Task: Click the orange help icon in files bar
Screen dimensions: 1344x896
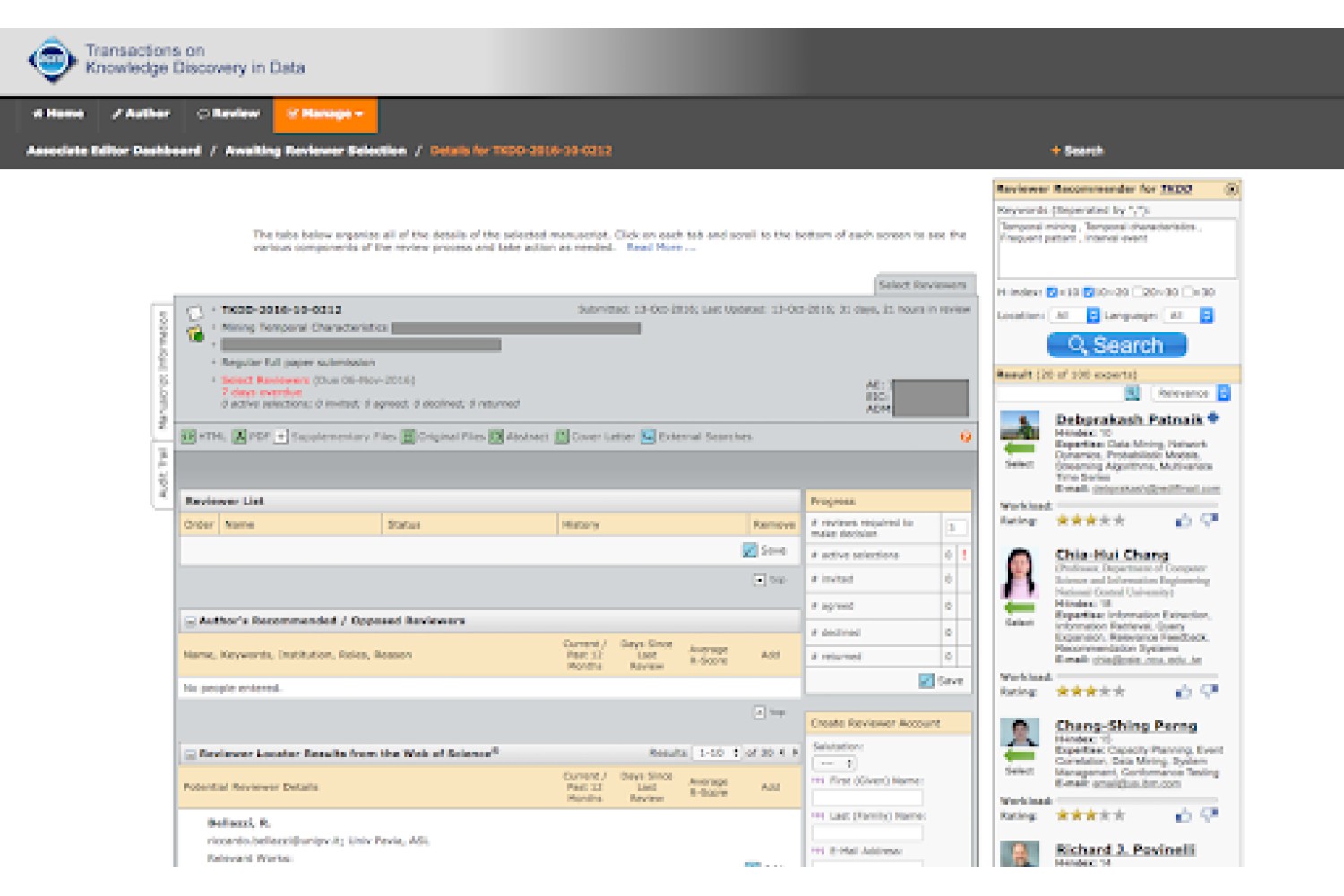Action: [x=965, y=436]
